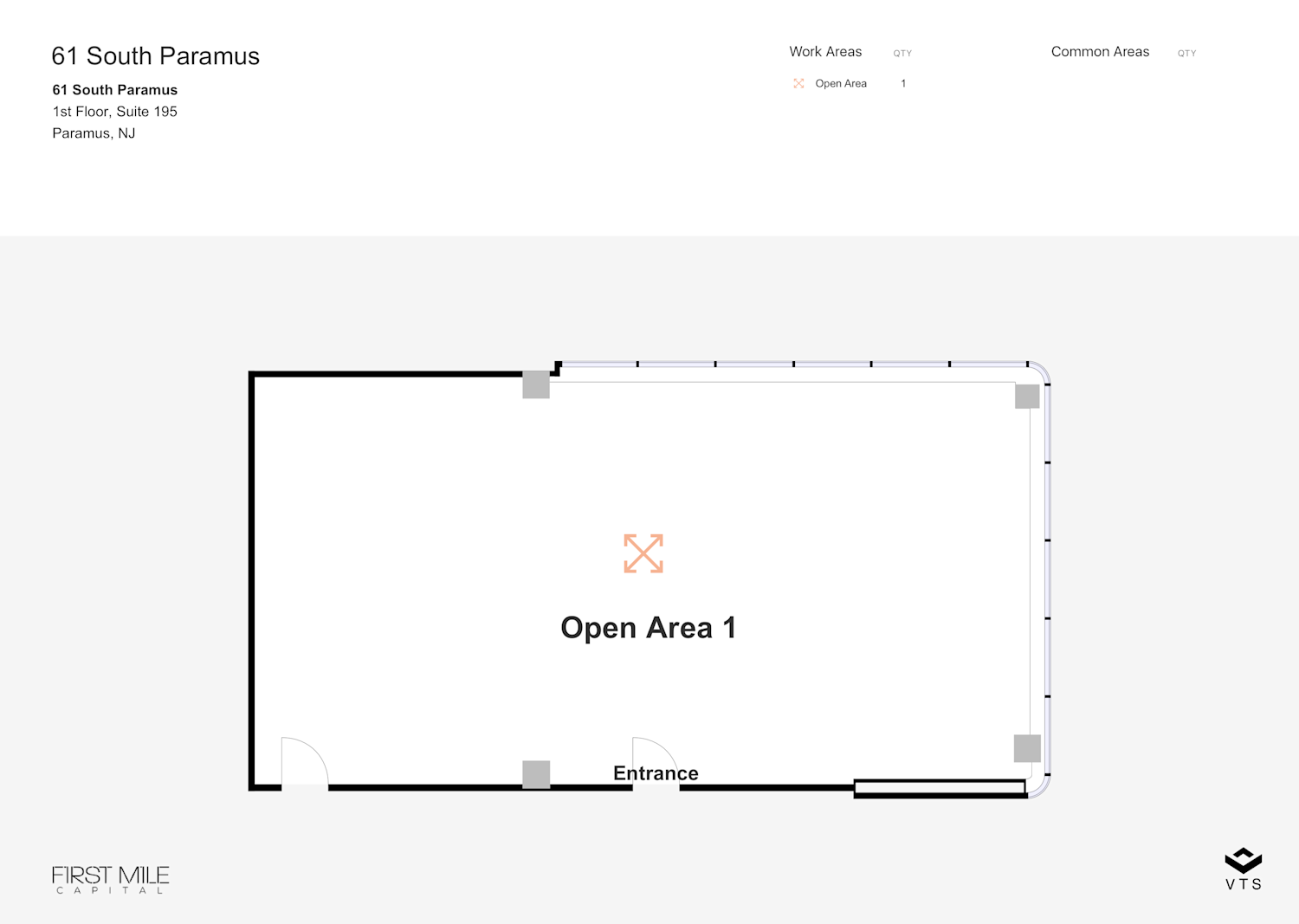Screen dimensions: 1299x924
Task: Click the "1st Floor, Suite 195" text
Action: coord(115,112)
